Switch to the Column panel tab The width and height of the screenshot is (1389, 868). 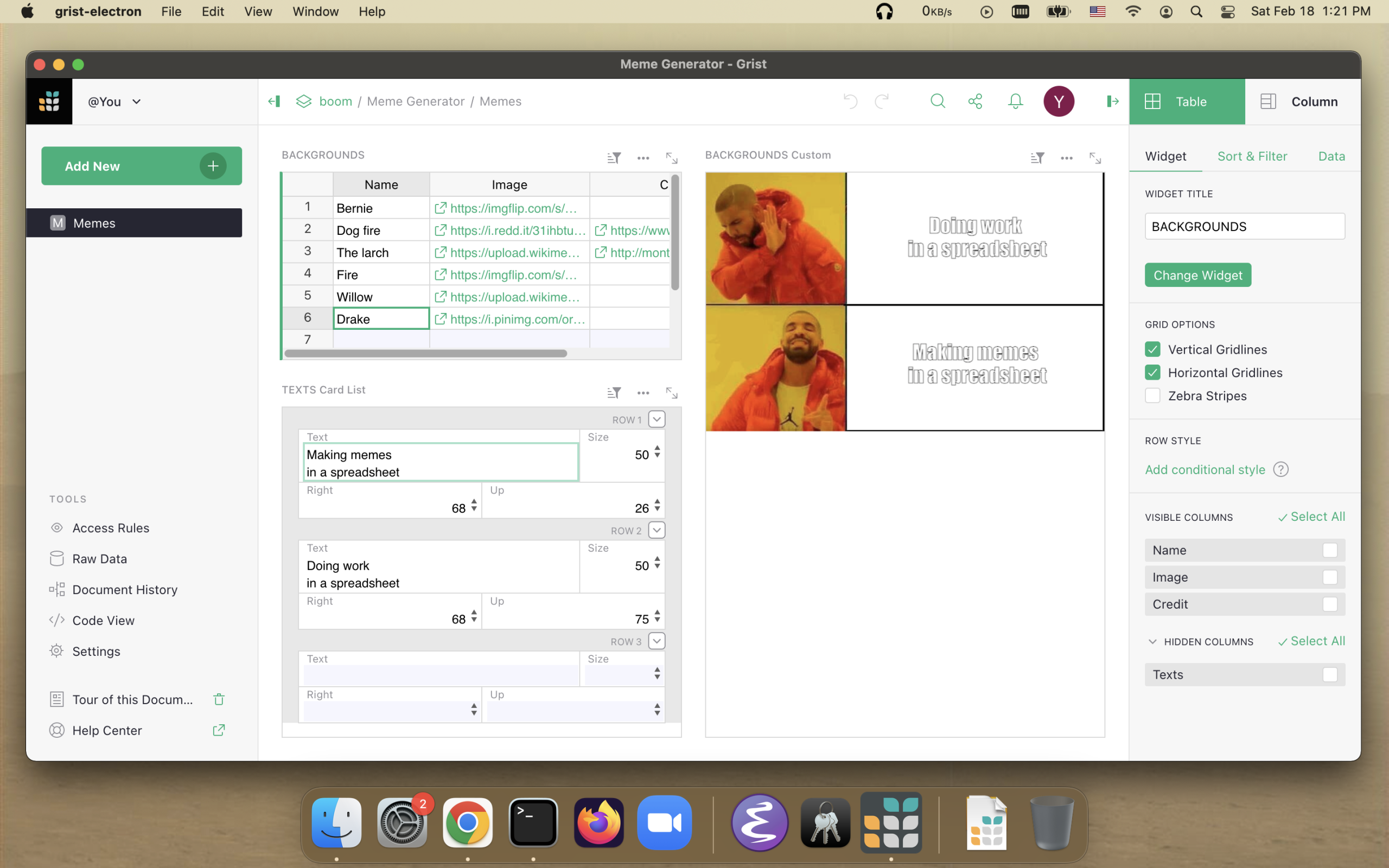(x=1302, y=101)
